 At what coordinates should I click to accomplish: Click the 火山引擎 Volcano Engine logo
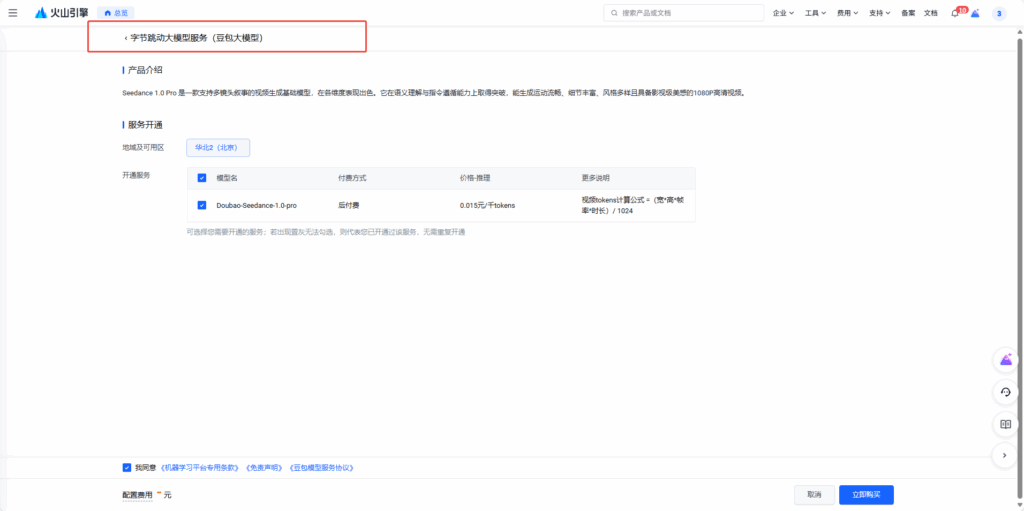61,13
